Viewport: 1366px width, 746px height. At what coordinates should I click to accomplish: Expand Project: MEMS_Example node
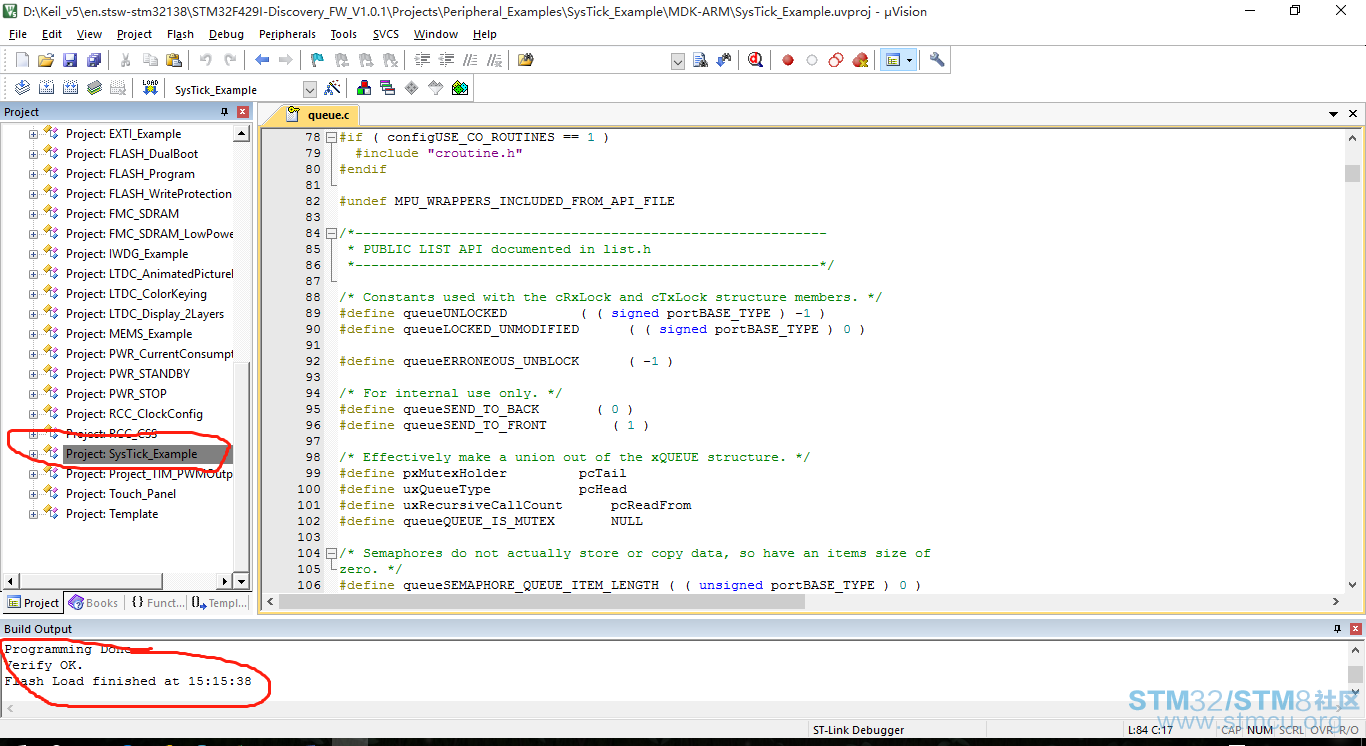[33, 334]
